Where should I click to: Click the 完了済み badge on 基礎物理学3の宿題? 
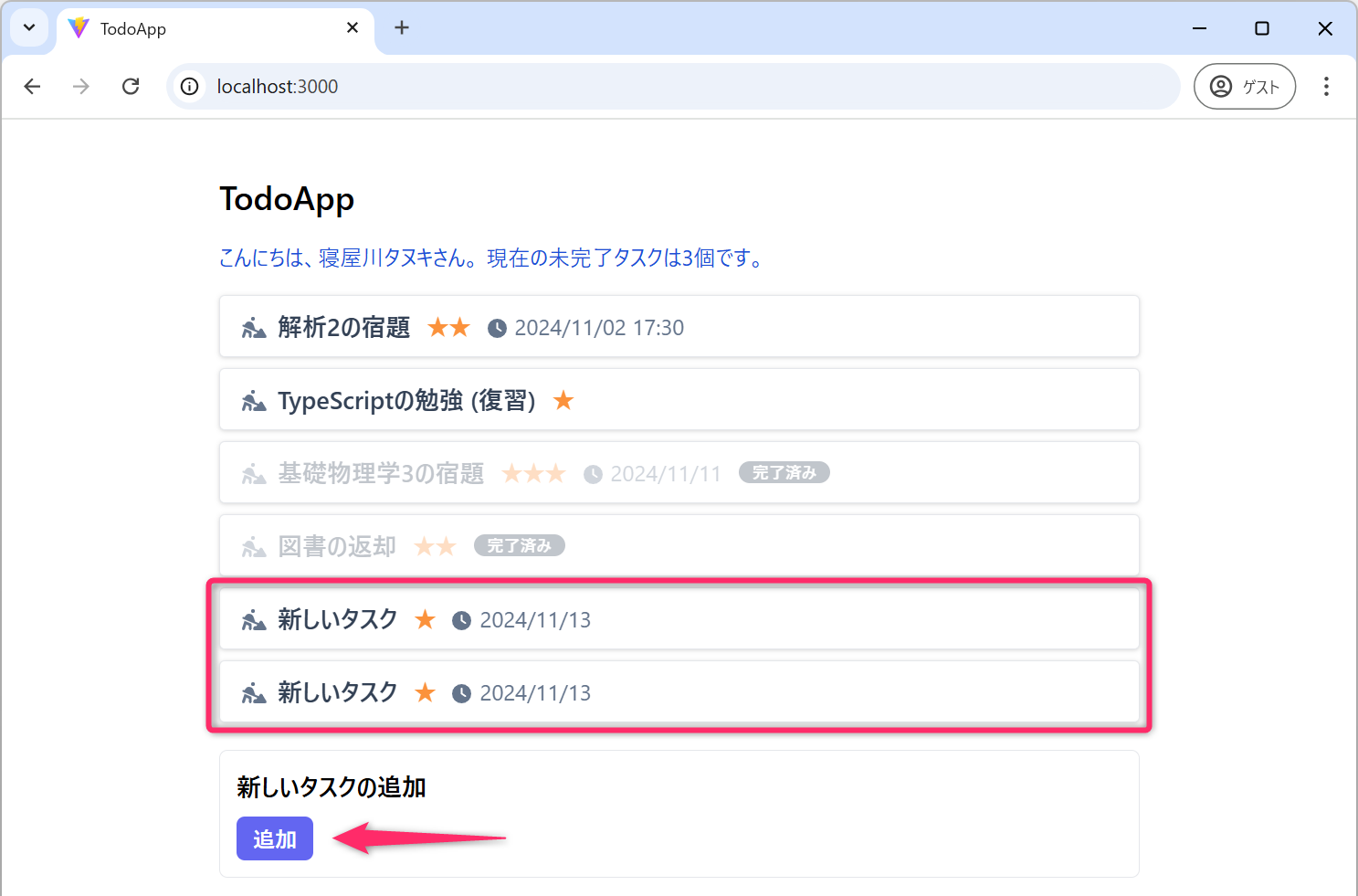[784, 473]
